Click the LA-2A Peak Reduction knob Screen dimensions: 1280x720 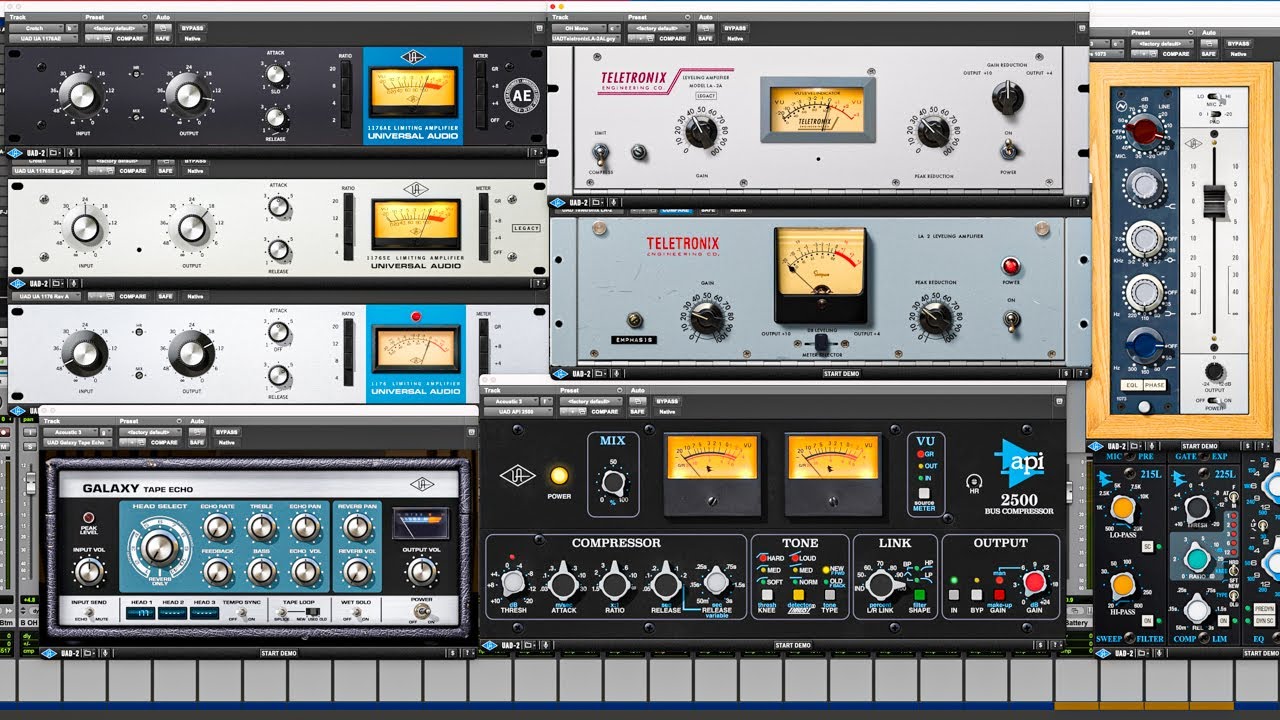click(933, 131)
